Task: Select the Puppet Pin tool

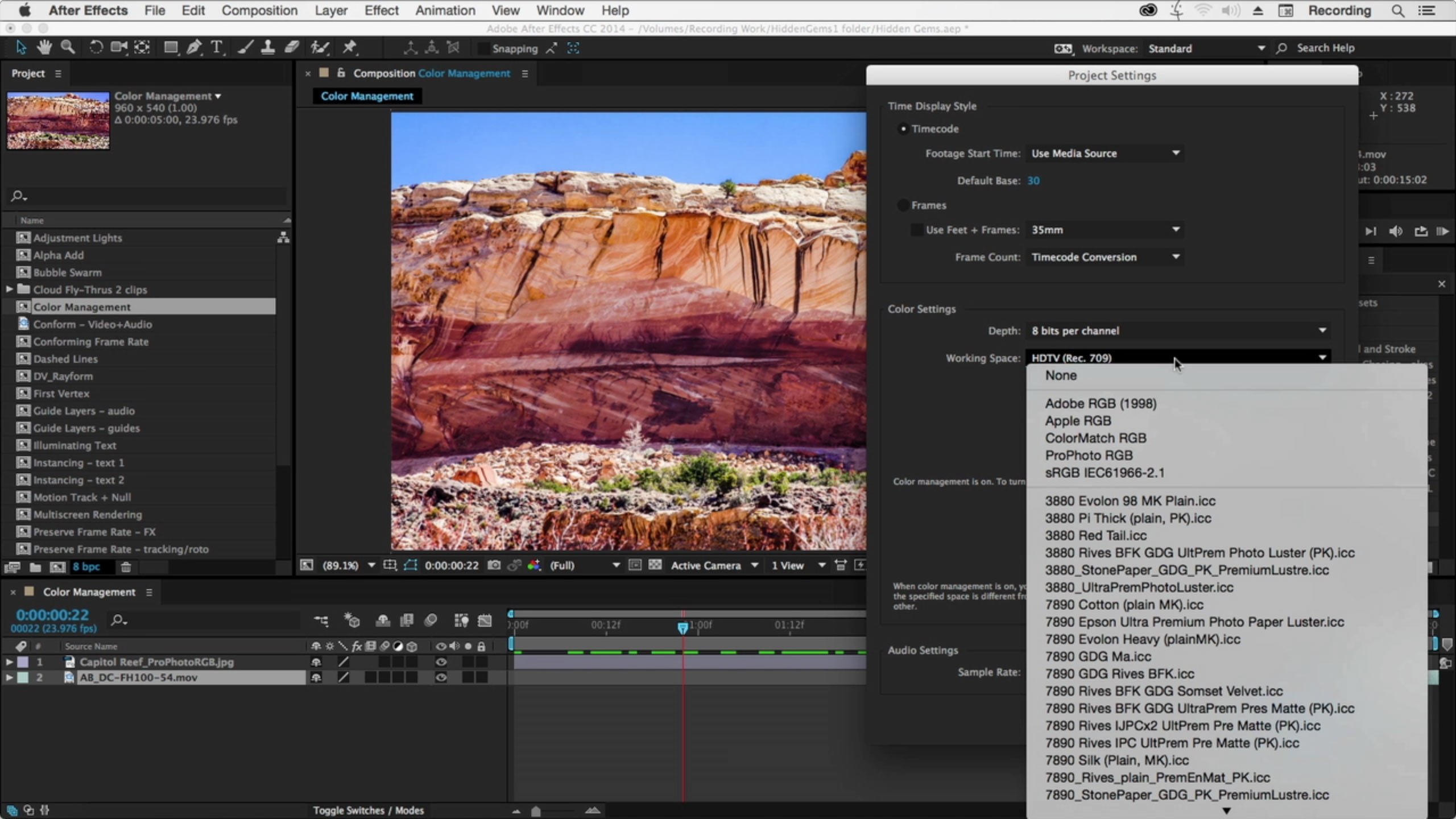Action: (x=349, y=48)
